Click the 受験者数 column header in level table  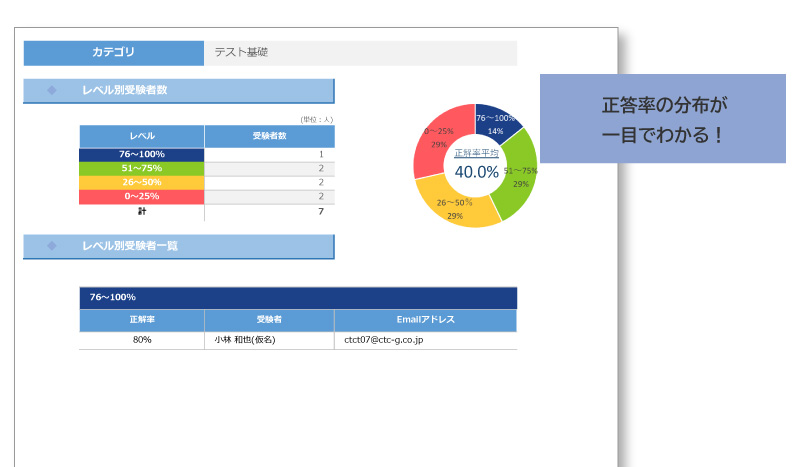pos(269,135)
